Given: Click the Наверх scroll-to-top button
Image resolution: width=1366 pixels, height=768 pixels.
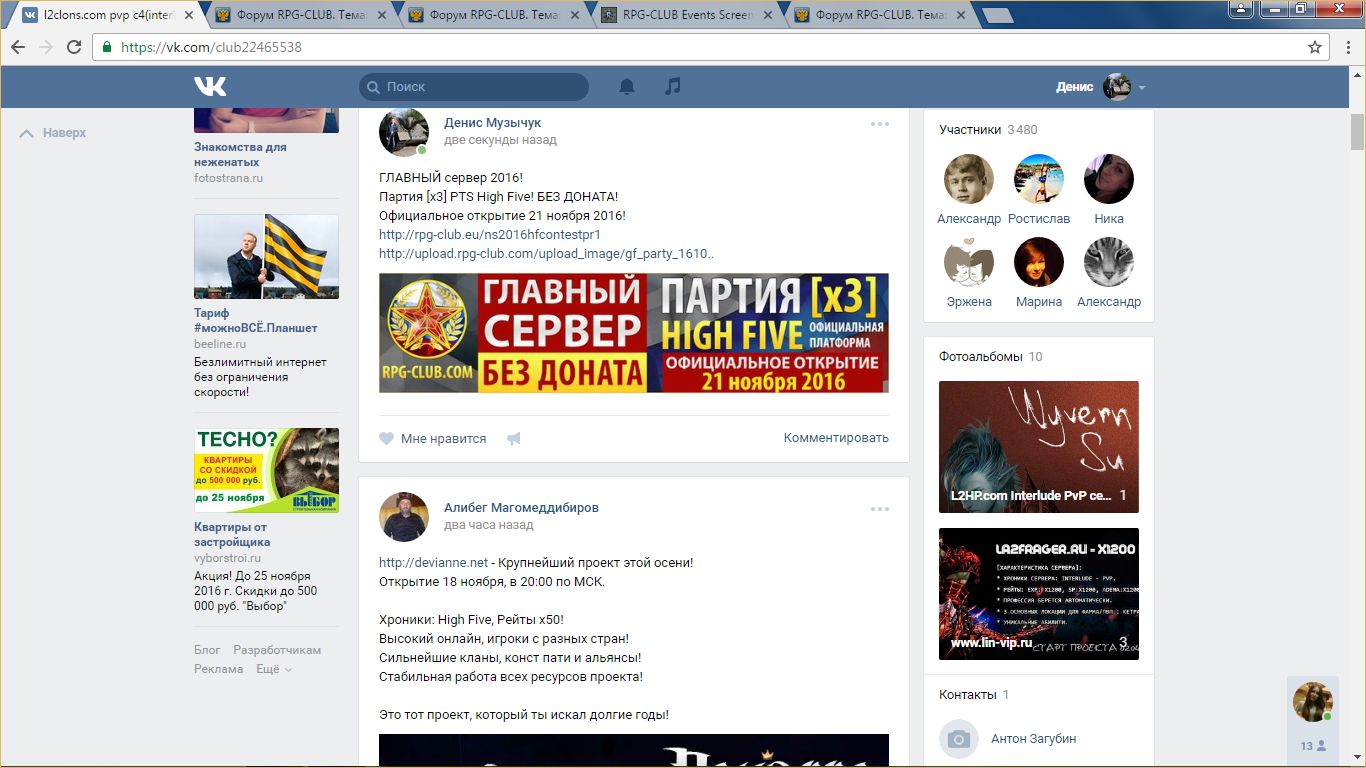Looking at the screenshot, I should (54, 133).
